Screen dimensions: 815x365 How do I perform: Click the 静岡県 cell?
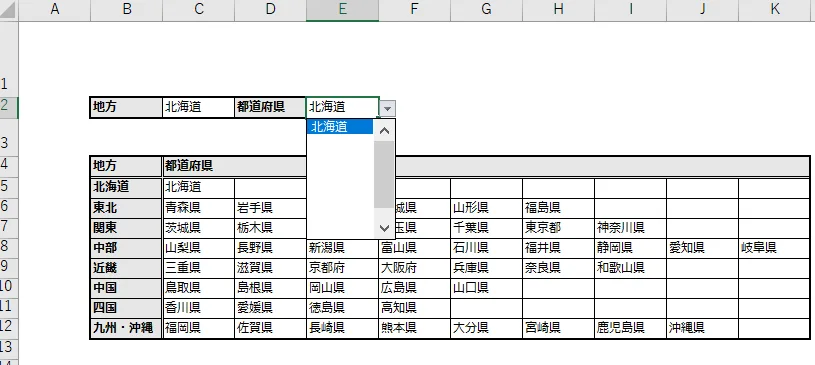630,247
